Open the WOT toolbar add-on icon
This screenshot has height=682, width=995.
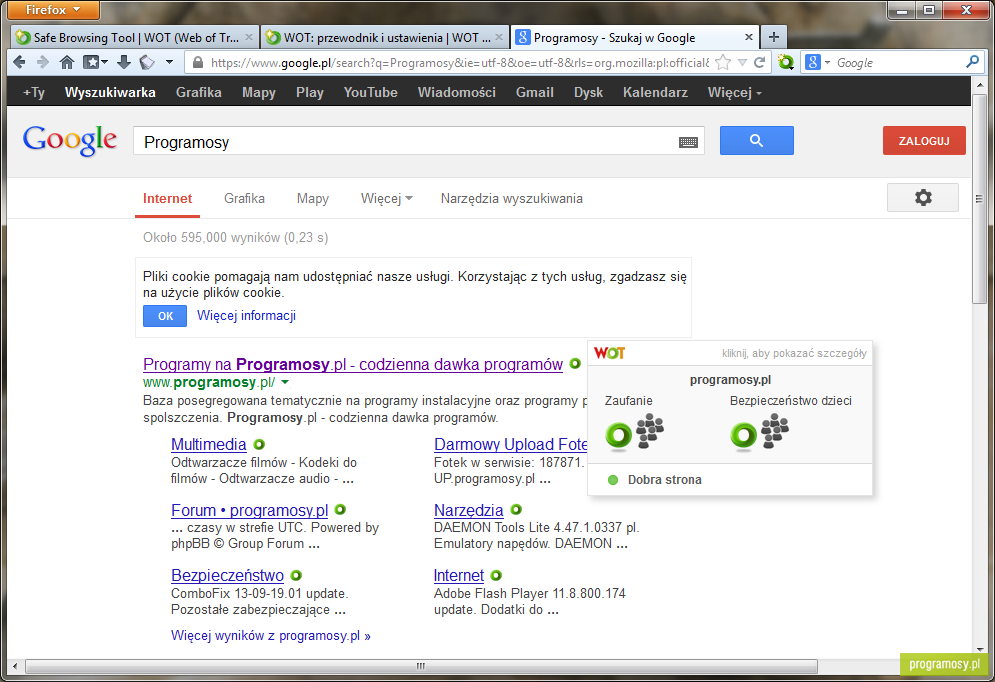pyautogui.click(x=786, y=62)
